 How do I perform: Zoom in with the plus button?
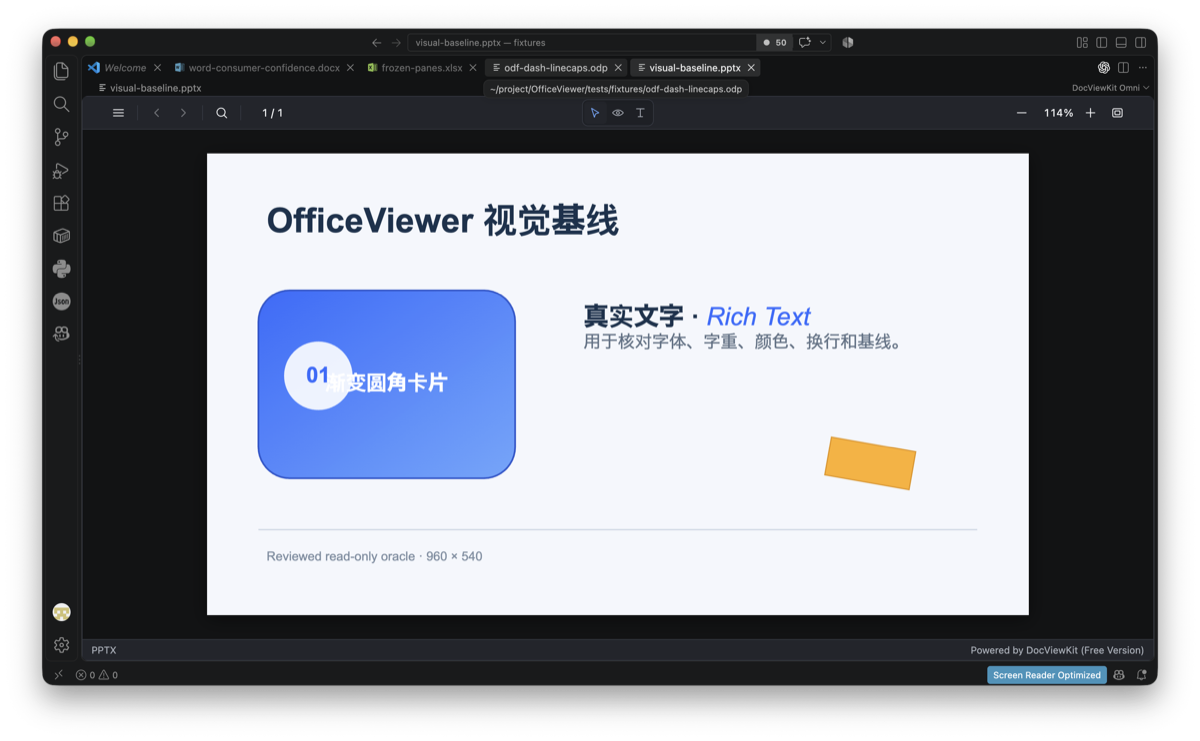tap(1090, 113)
